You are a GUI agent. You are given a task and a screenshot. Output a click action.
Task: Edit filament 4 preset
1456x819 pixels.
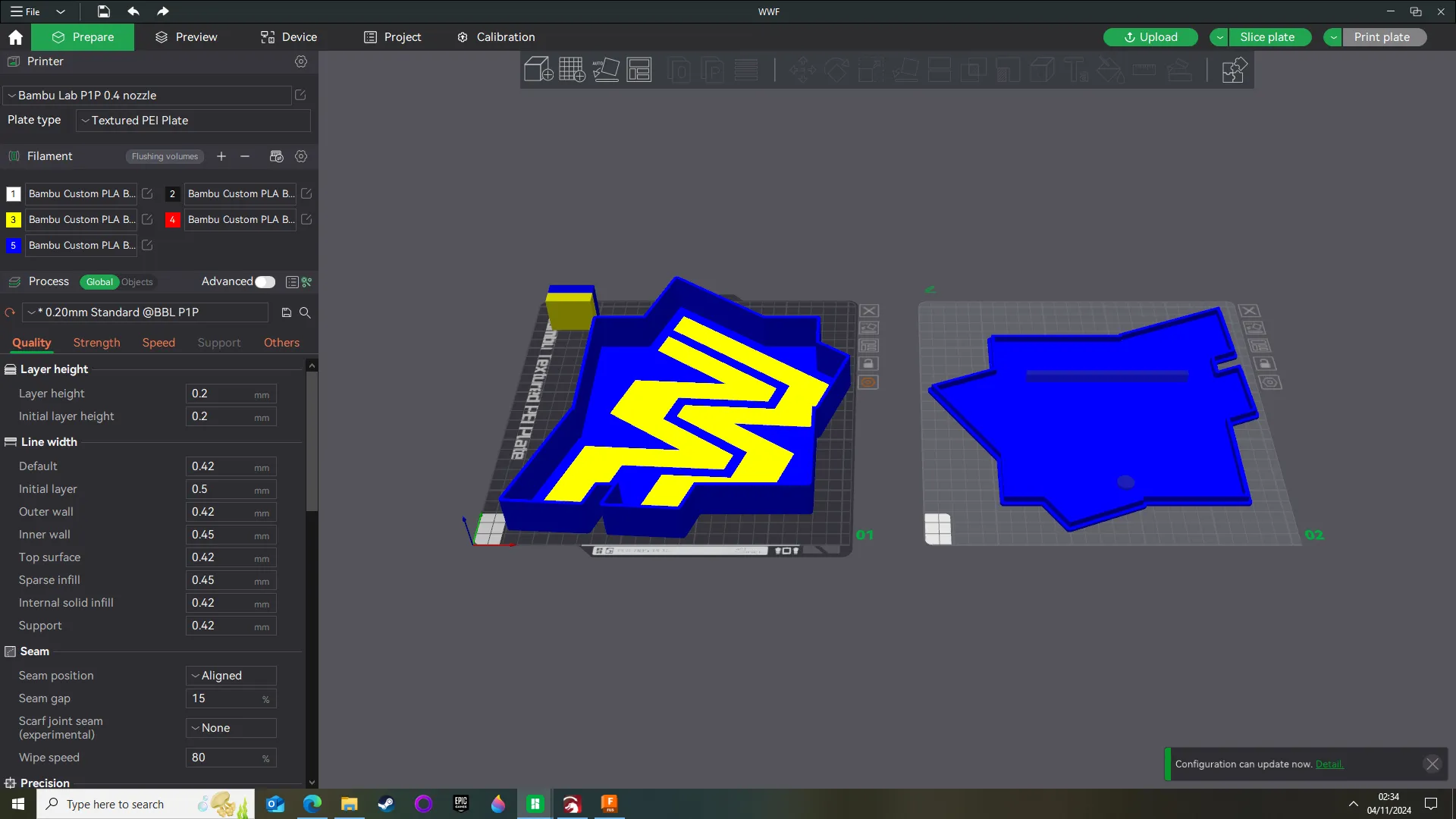[x=306, y=219]
